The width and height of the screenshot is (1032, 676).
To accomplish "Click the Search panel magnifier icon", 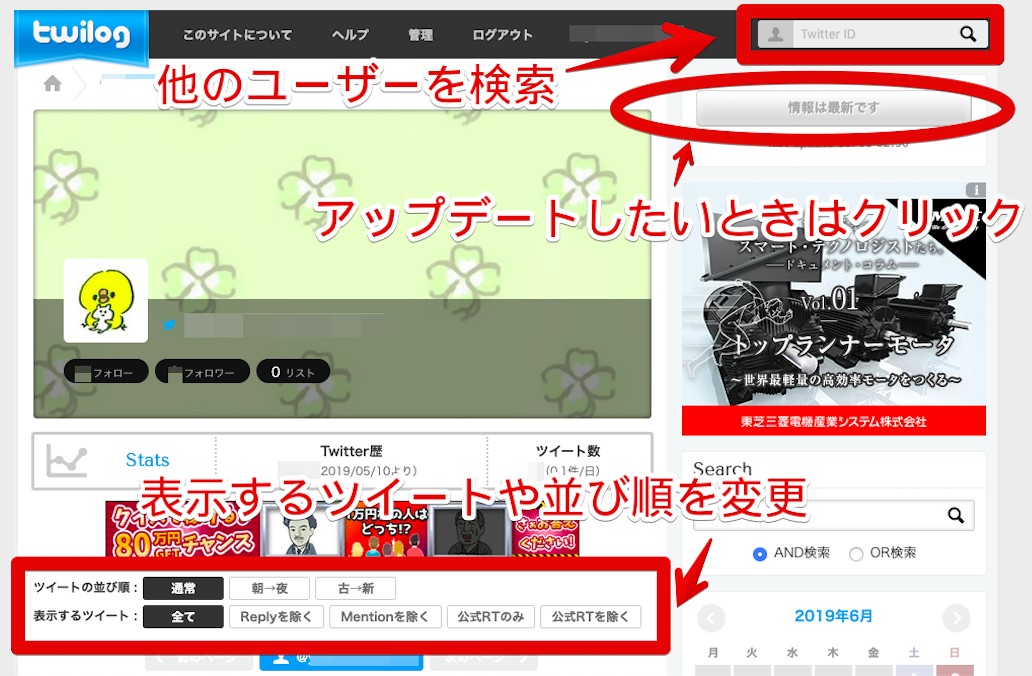I will coord(956,516).
